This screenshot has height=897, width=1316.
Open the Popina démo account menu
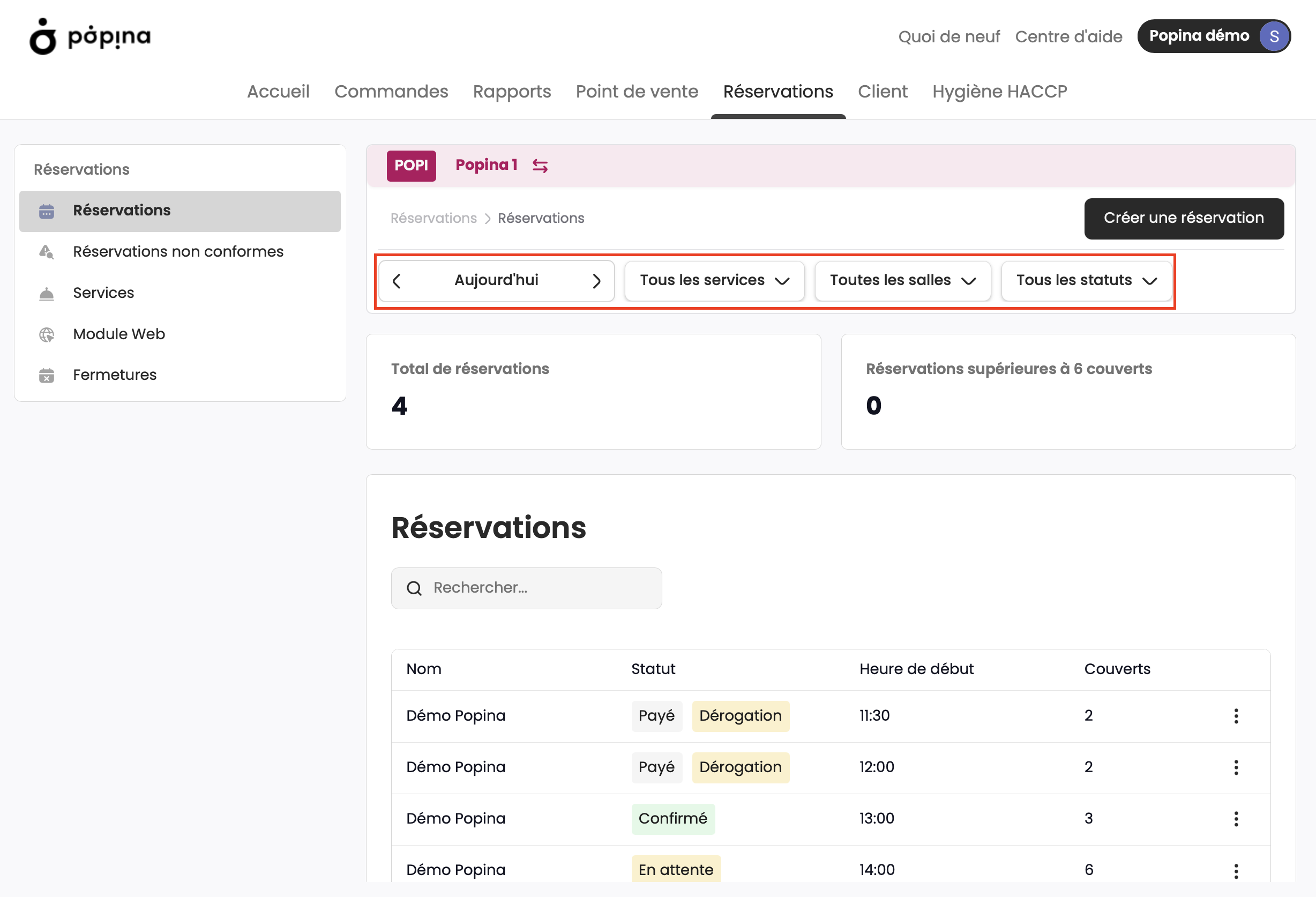(1214, 36)
